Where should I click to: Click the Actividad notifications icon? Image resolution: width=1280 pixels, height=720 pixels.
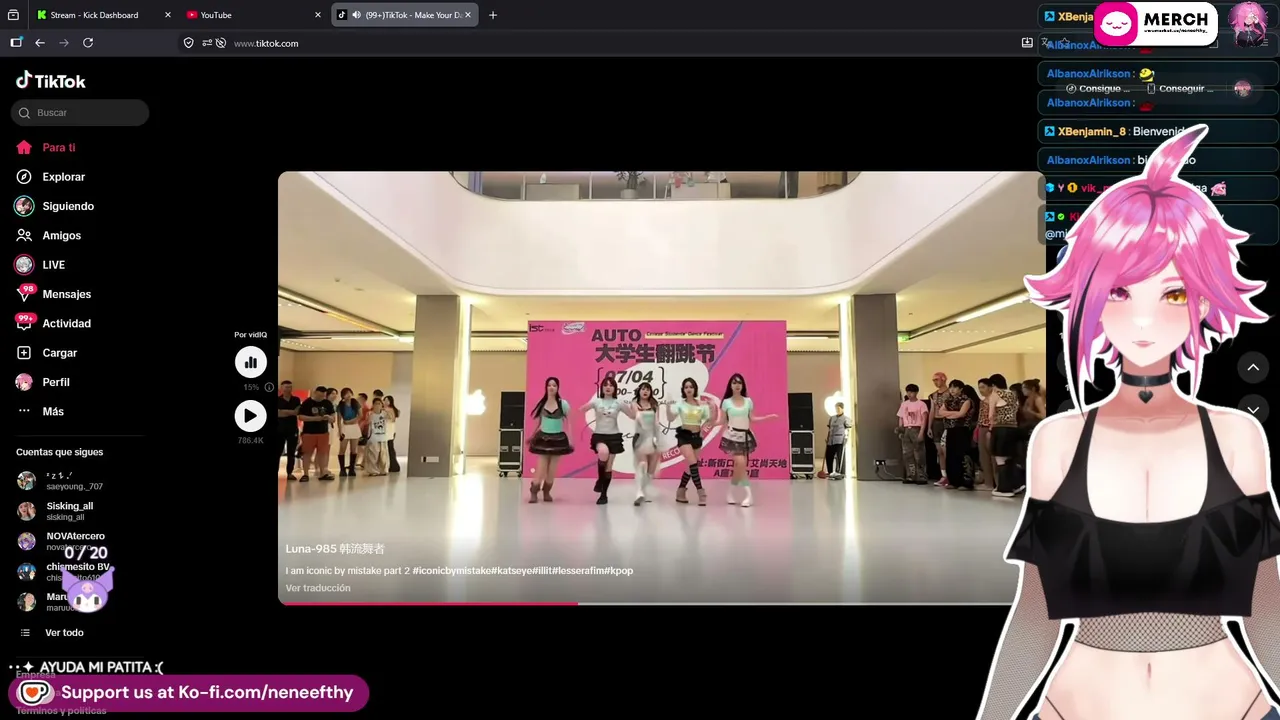24,323
